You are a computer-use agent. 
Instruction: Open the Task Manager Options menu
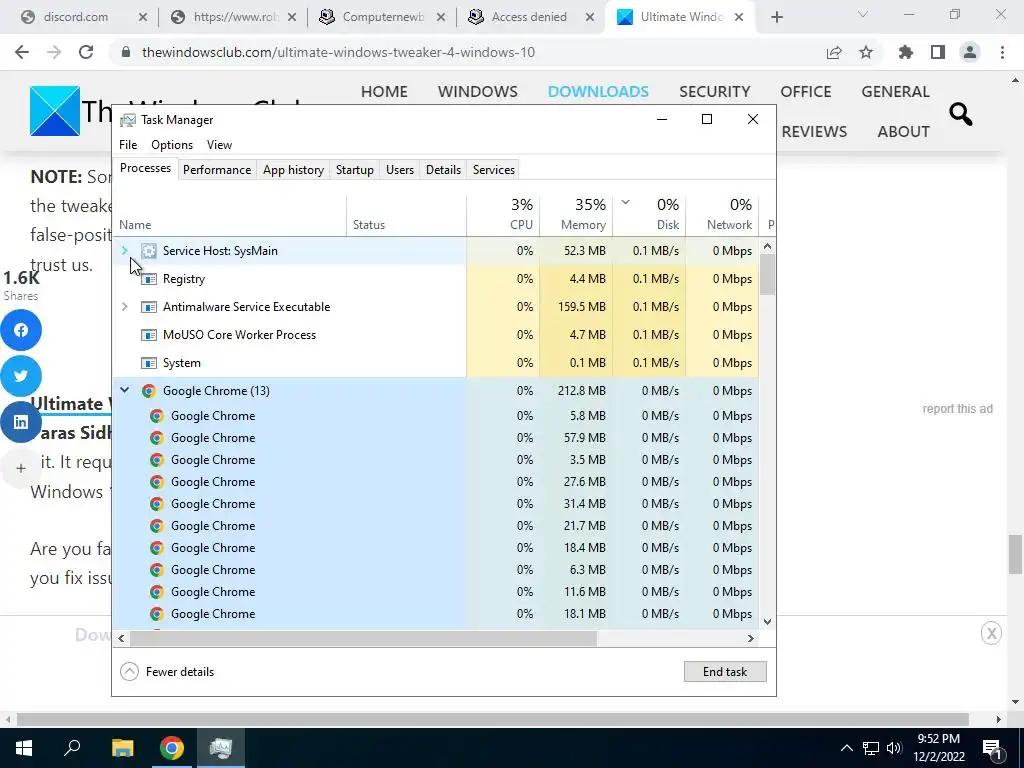tap(172, 145)
